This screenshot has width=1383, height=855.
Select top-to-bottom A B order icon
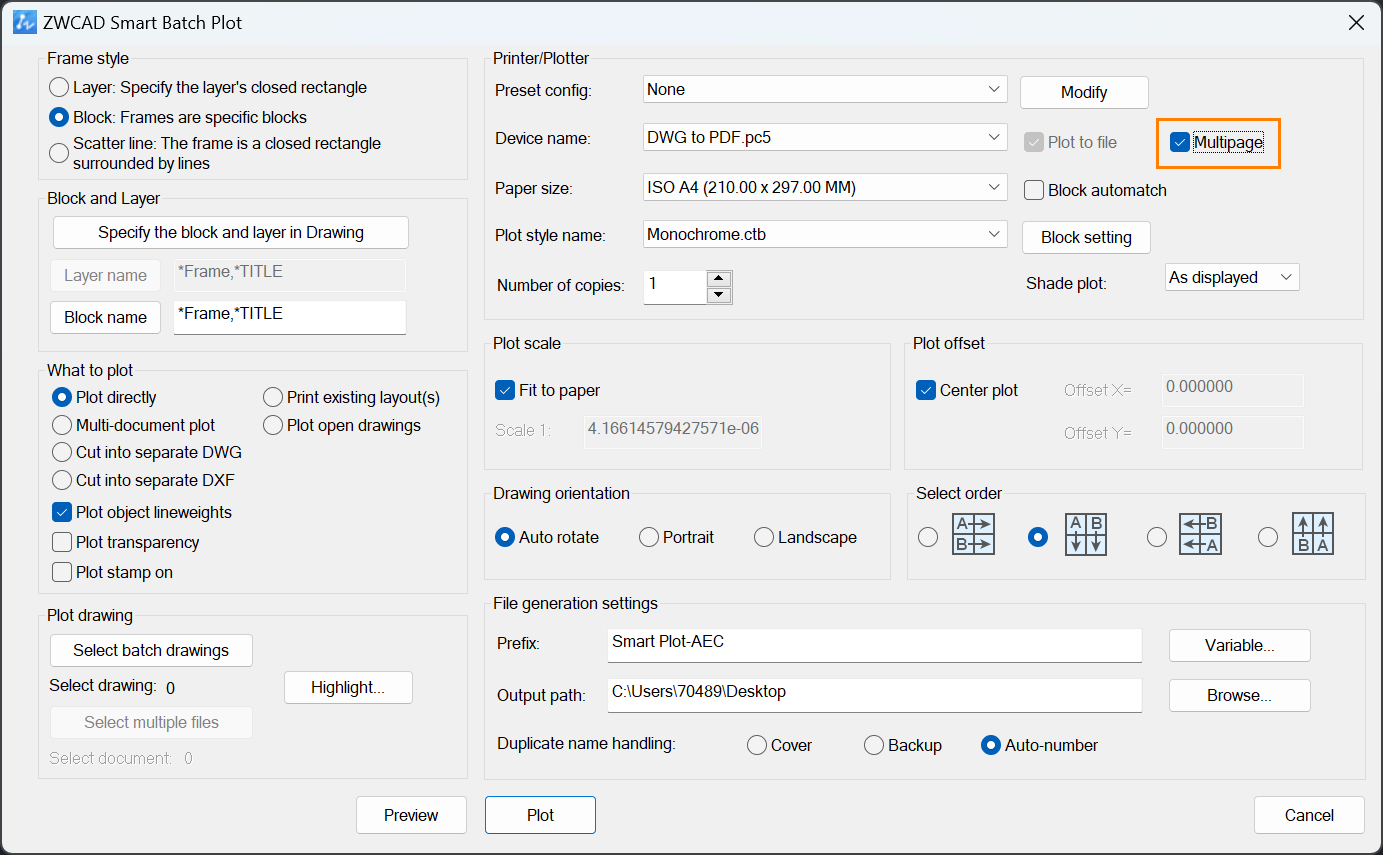pos(1086,535)
